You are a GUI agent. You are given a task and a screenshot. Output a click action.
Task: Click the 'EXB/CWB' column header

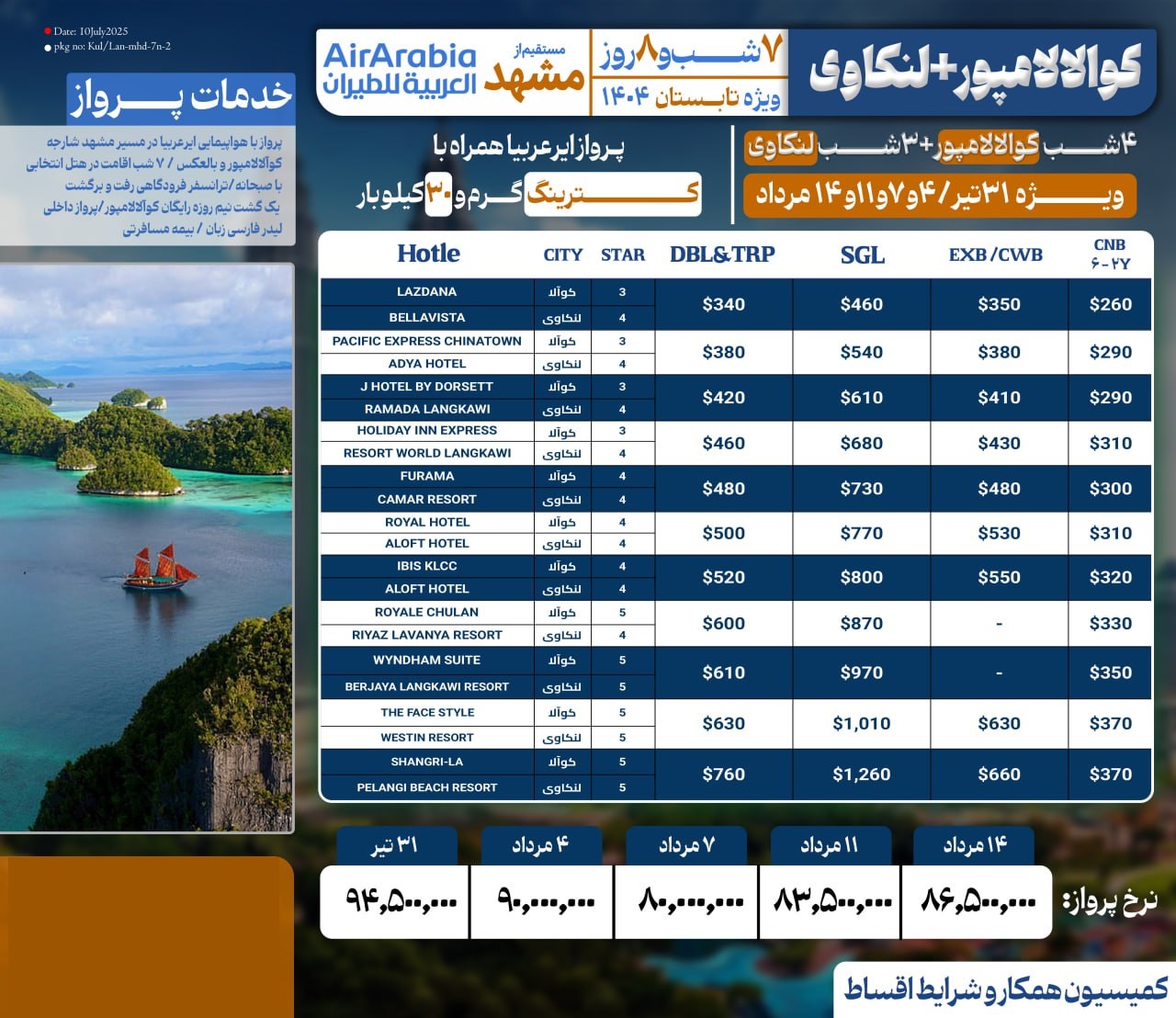[996, 254]
